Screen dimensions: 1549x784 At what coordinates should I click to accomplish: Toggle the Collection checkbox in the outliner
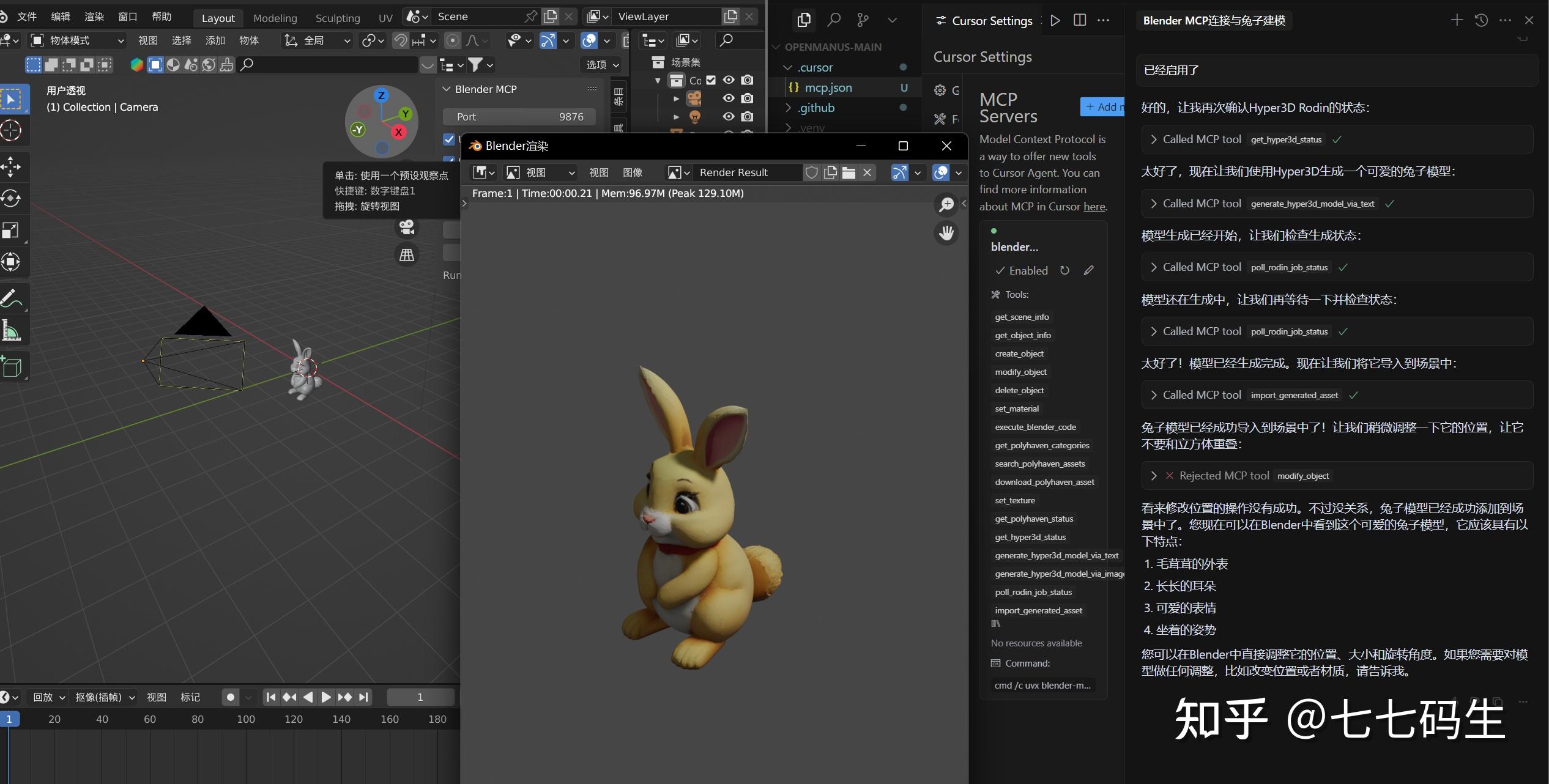[710, 80]
